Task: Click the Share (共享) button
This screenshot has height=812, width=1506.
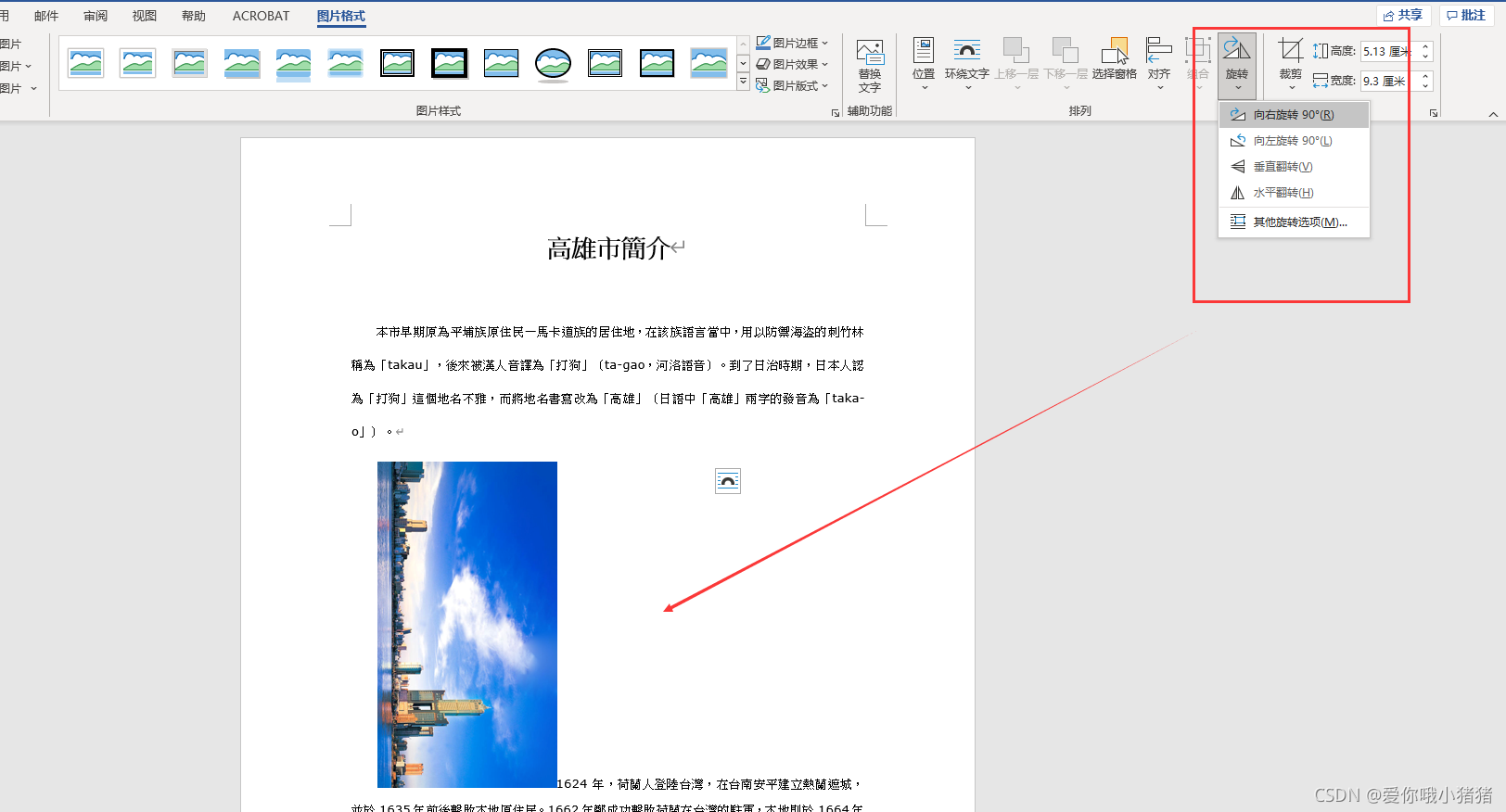Action: (1404, 15)
